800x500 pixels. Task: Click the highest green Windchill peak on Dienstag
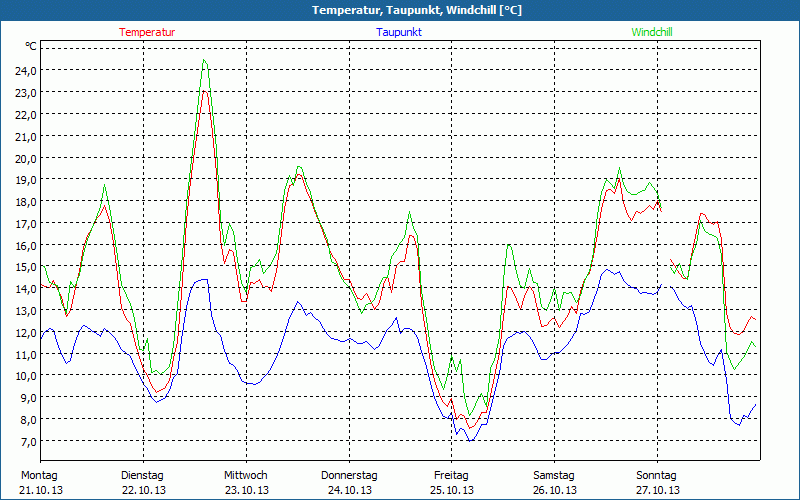[x=204, y=60]
